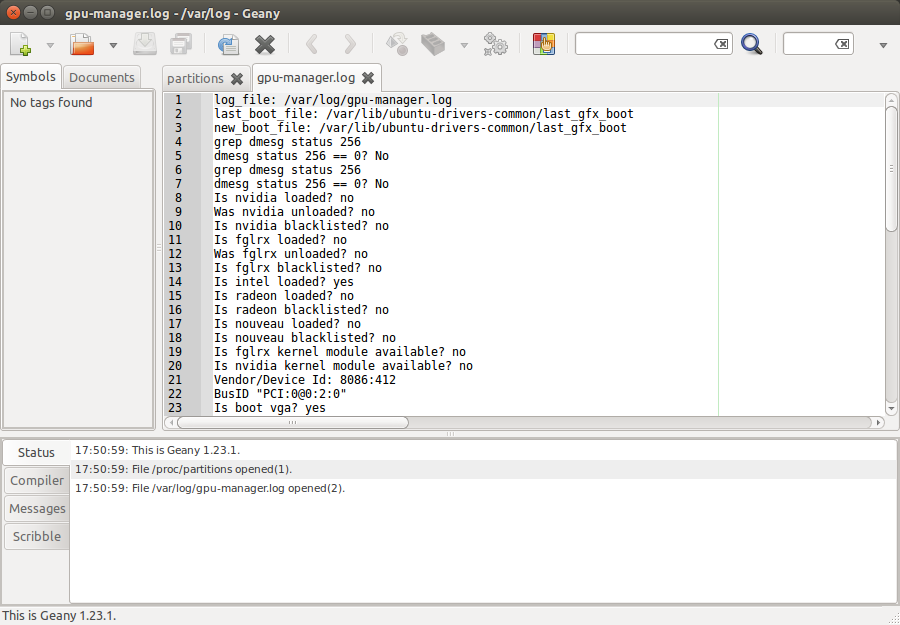This screenshot has height=625, width=900.
Task: Click 'Is fglrx kernel module available? no'
Action: coord(340,352)
